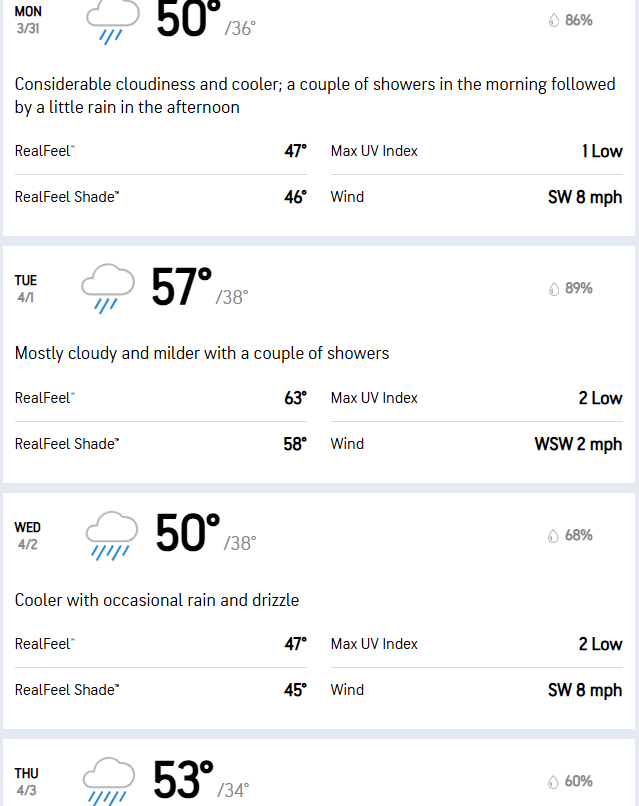Click the rain cloud icon for Monday 3/31
This screenshot has height=806, width=639.
[113, 22]
